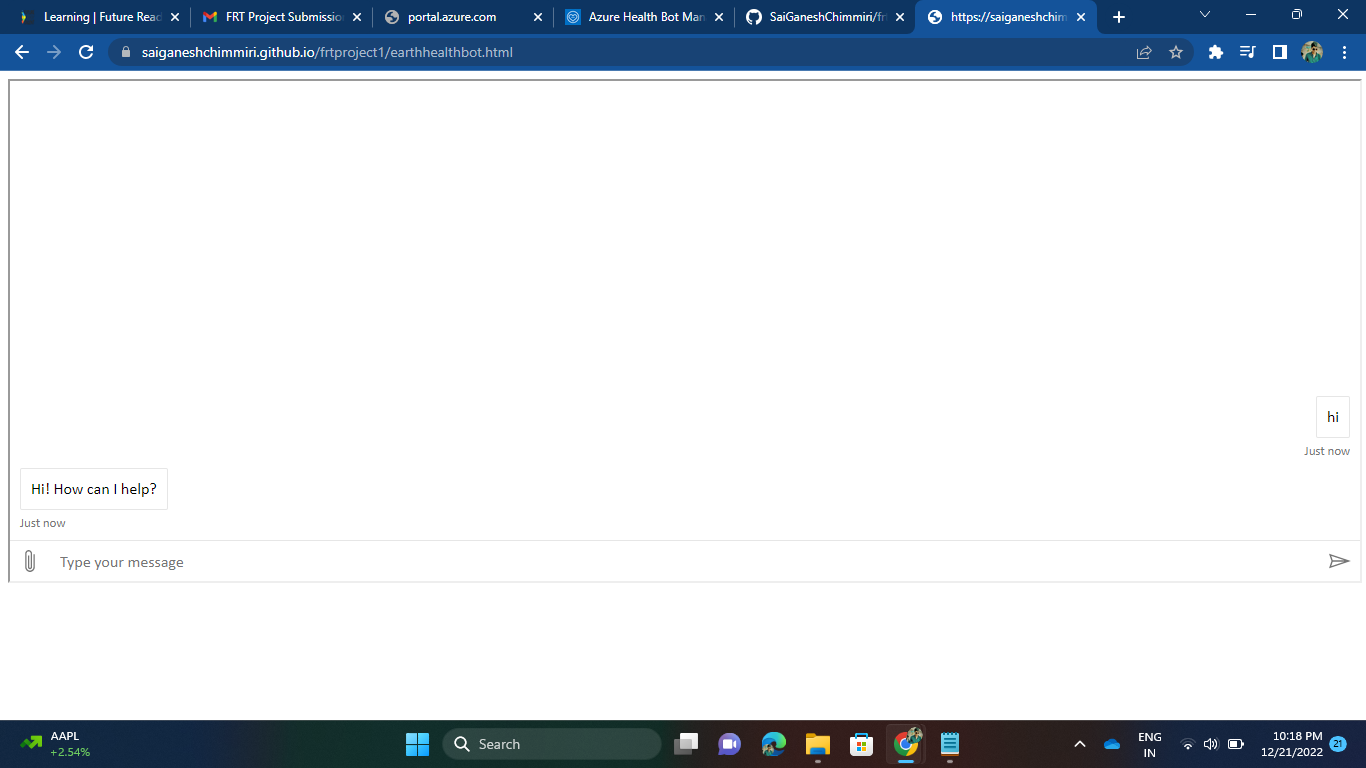1366x768 pixels.
Task: Open the clock showing 10:18 PM
Action: point(1292,744)
